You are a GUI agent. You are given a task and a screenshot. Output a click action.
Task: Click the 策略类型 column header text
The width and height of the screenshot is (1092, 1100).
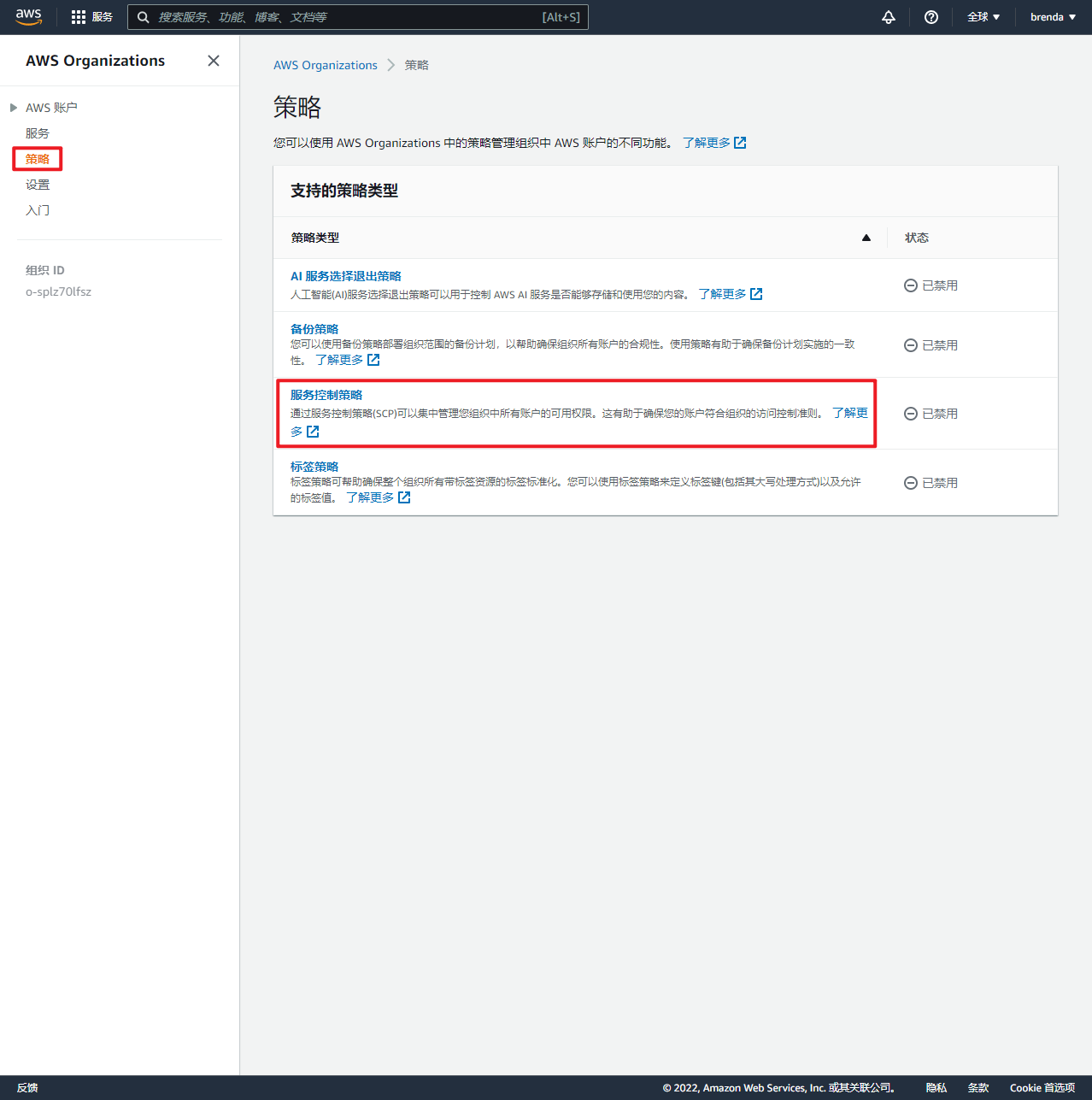[x=315, y=238]
